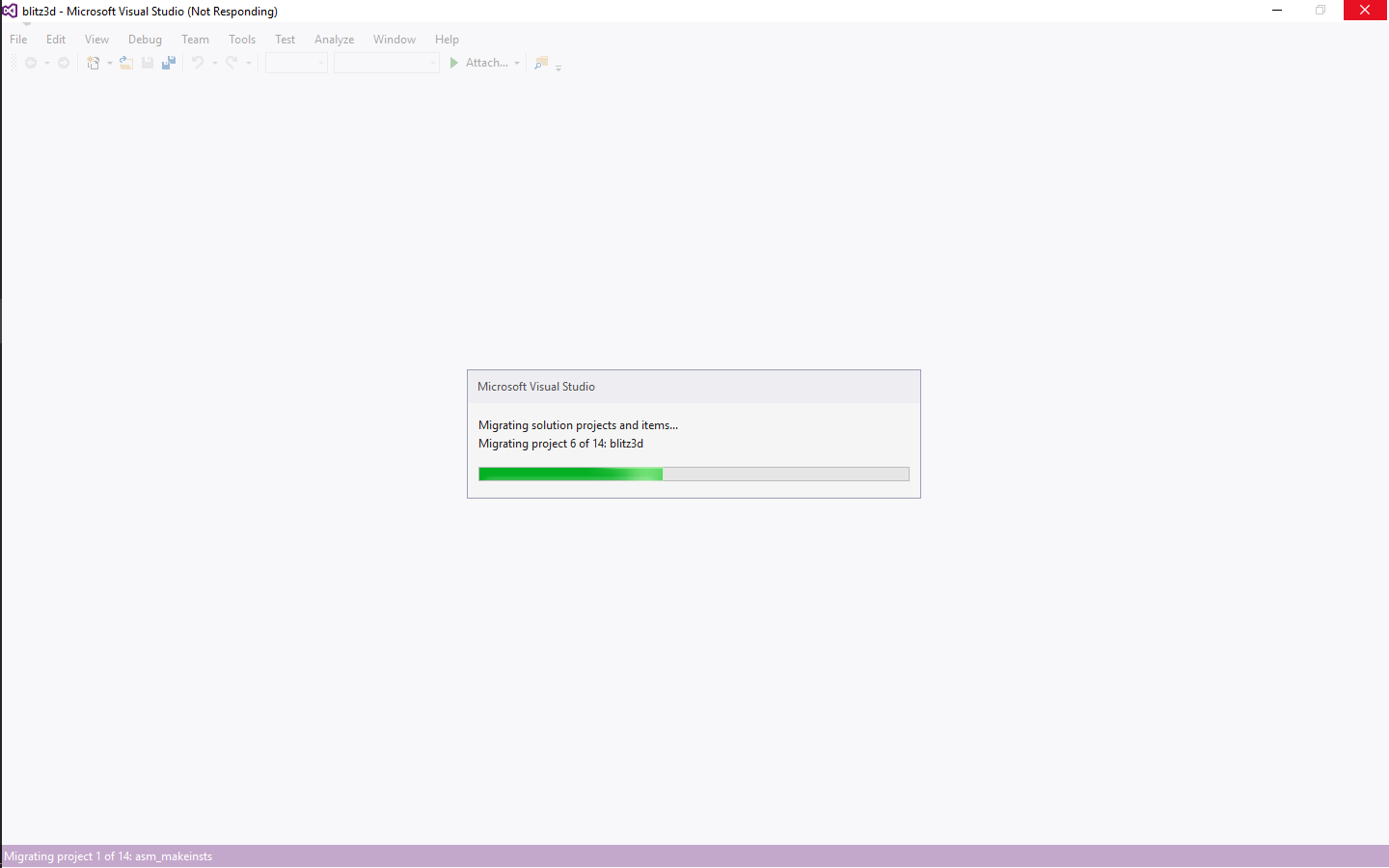1389x868 pixels.
Task: Click the Navigate Forward arrow icon
Action: point(64,63)
